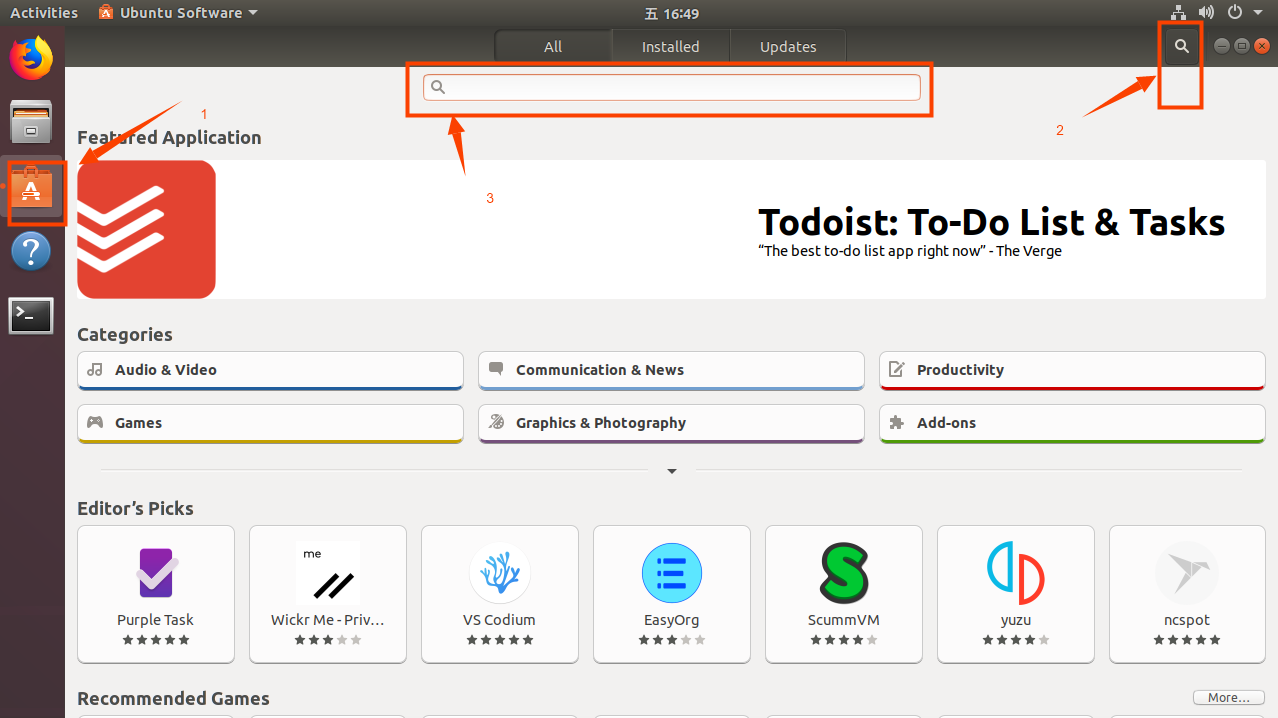The height and width of the screenshot is (718, 1278).
Task: Select the ncspot app icon
Action: coord(1187,573)
